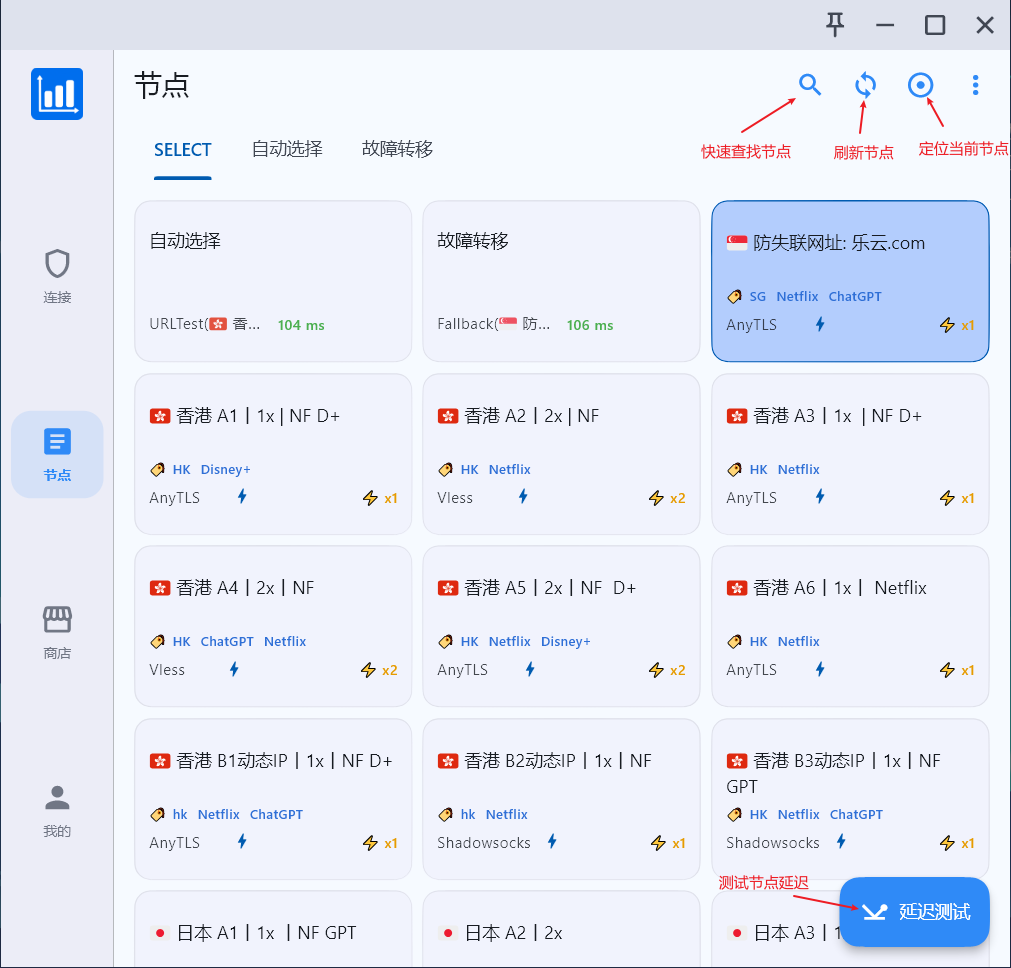Locate current node with the target icon

[x=920, y=85]
